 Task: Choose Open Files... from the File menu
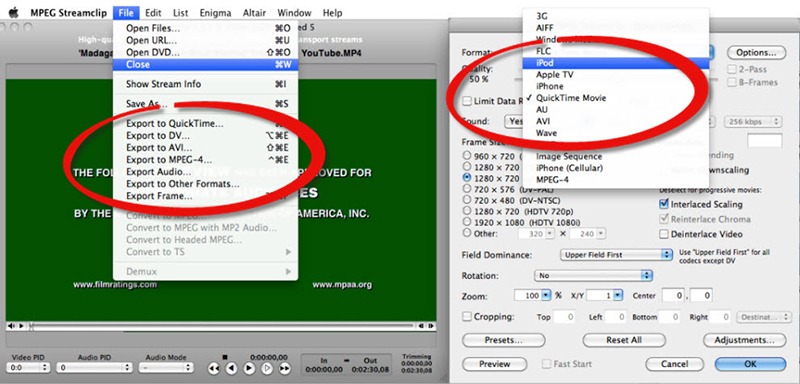(206, 29)
